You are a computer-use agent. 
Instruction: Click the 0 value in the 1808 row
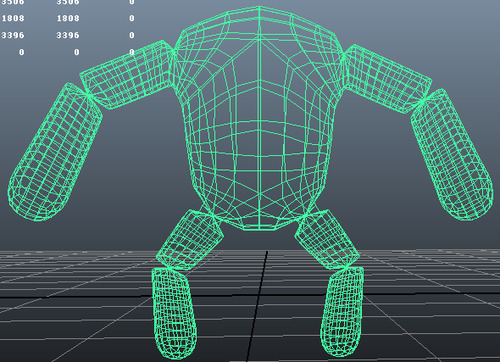(132, 18)
